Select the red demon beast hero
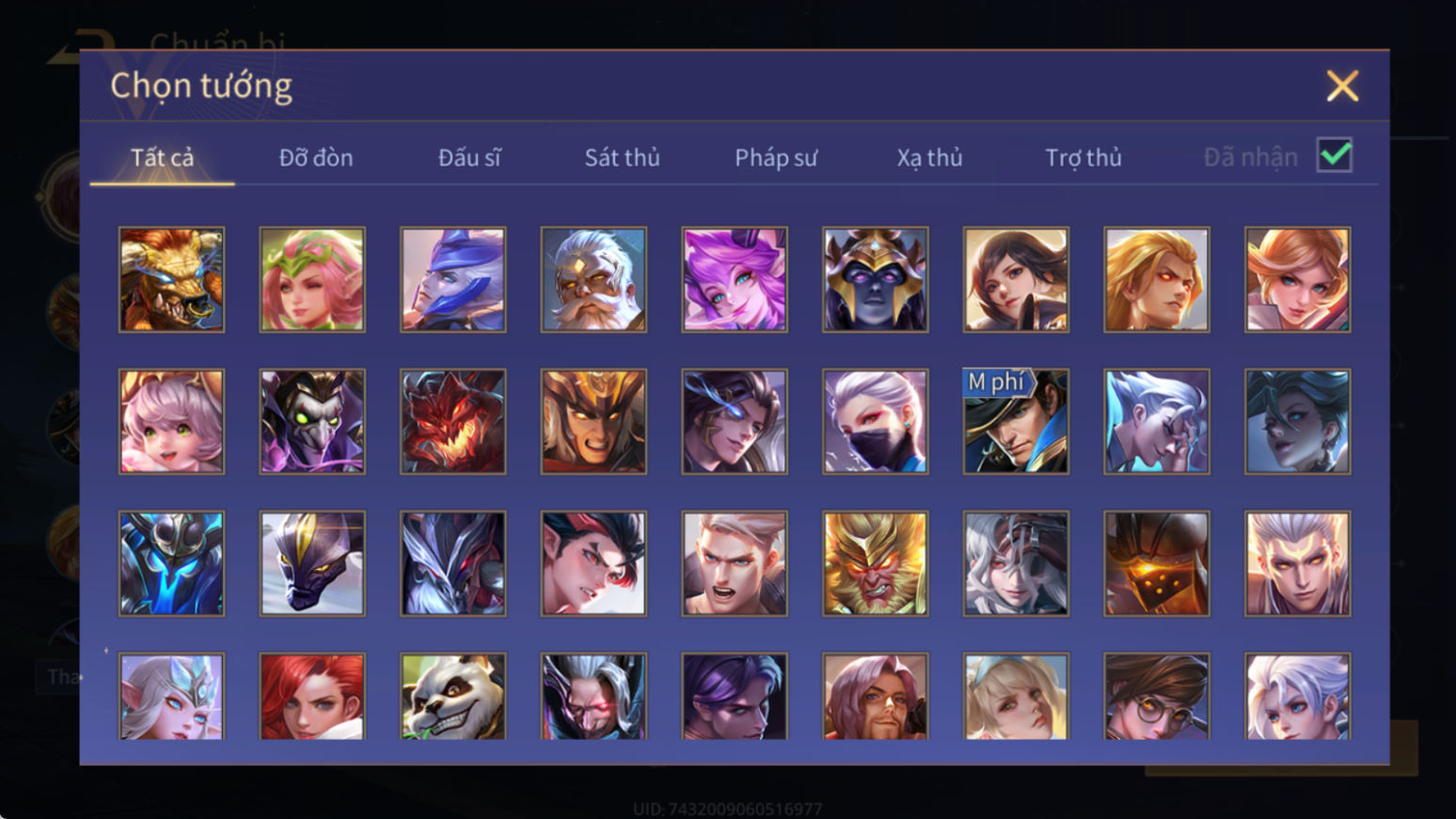Viewport: 1456px width, 819px height. [x=452, y=421]
